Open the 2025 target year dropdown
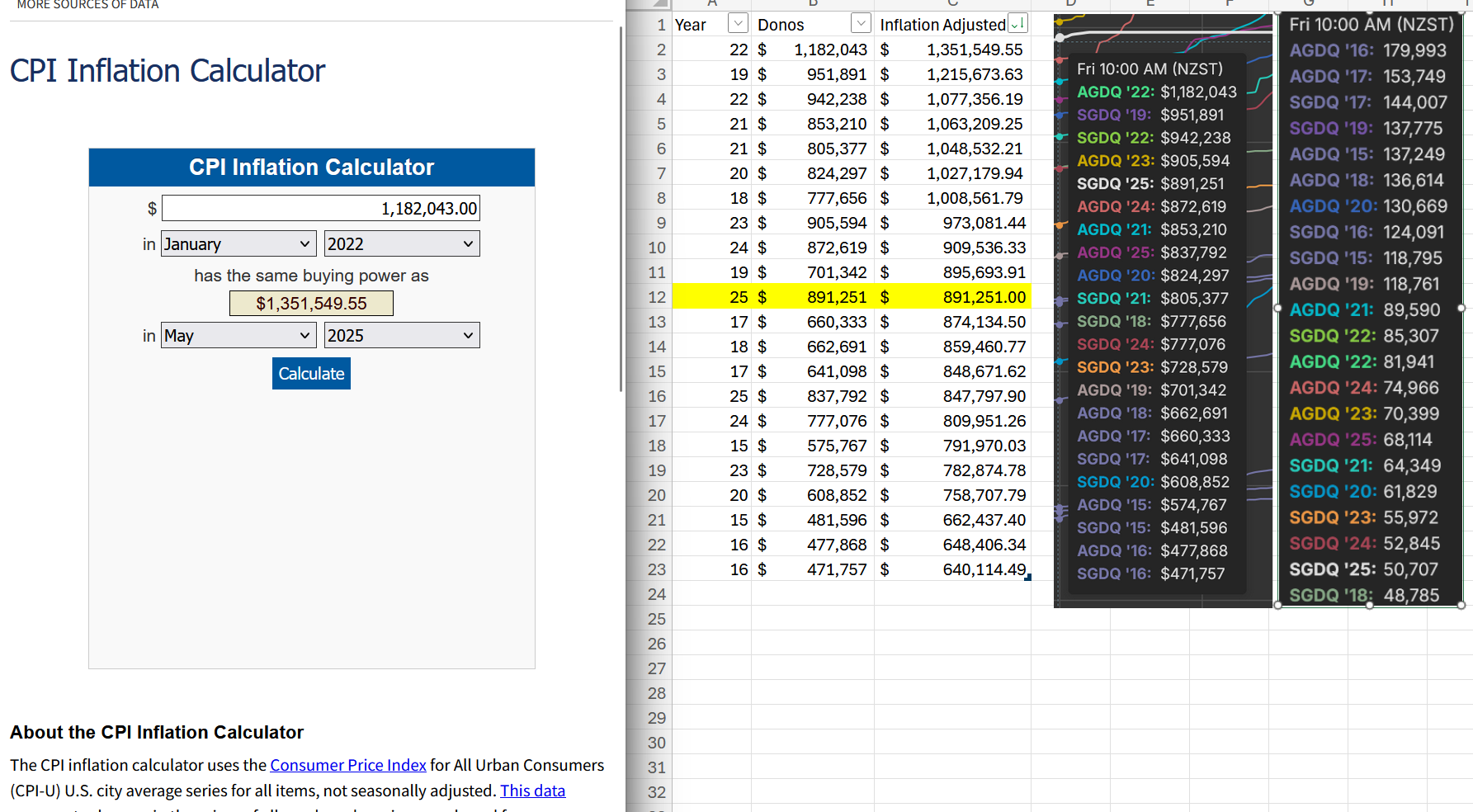The image size is (1473, 812). [402, 335]
